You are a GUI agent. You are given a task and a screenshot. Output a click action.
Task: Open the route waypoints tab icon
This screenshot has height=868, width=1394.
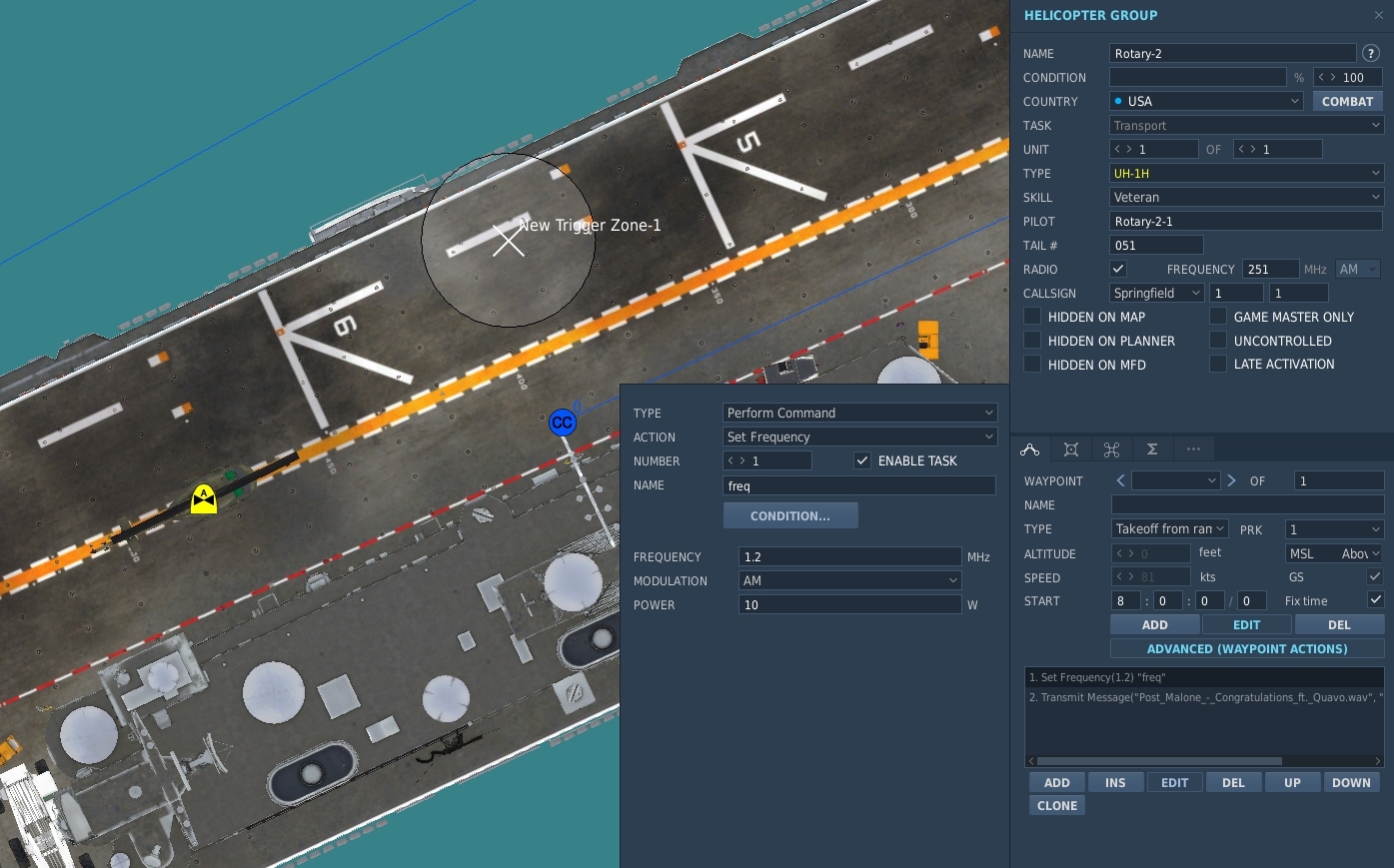click(x=1030, y=449)
